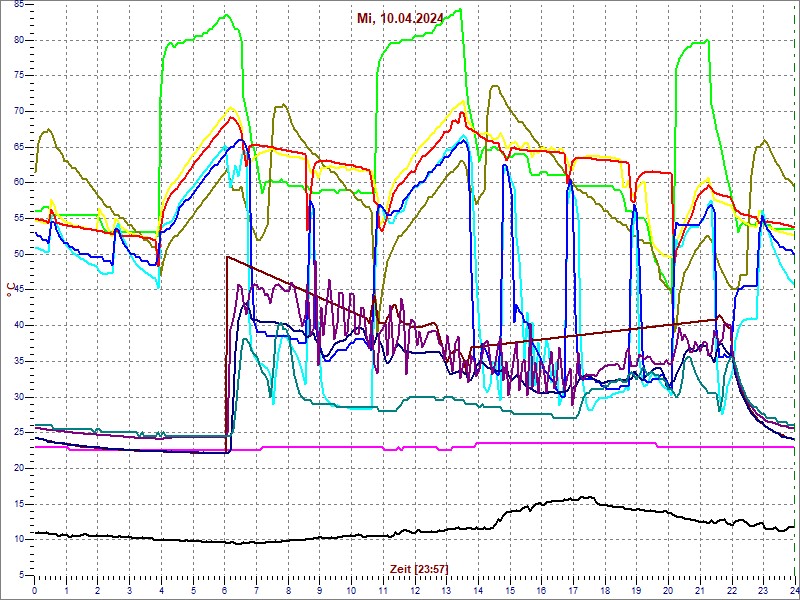Click hour 7 on the time axis
The width and height of the screenshot is (800, 600).
257,590
